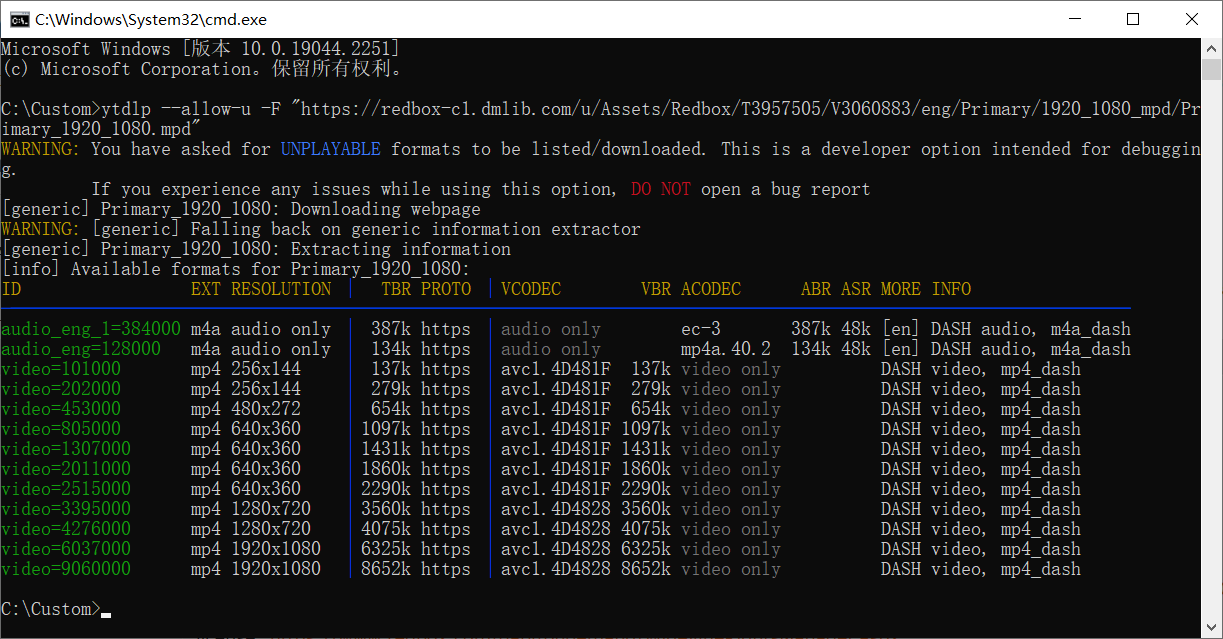This screenshot has width=1223, height=639.
Task: Close the cmd.exe window
Action: (x=1192, y=19)
